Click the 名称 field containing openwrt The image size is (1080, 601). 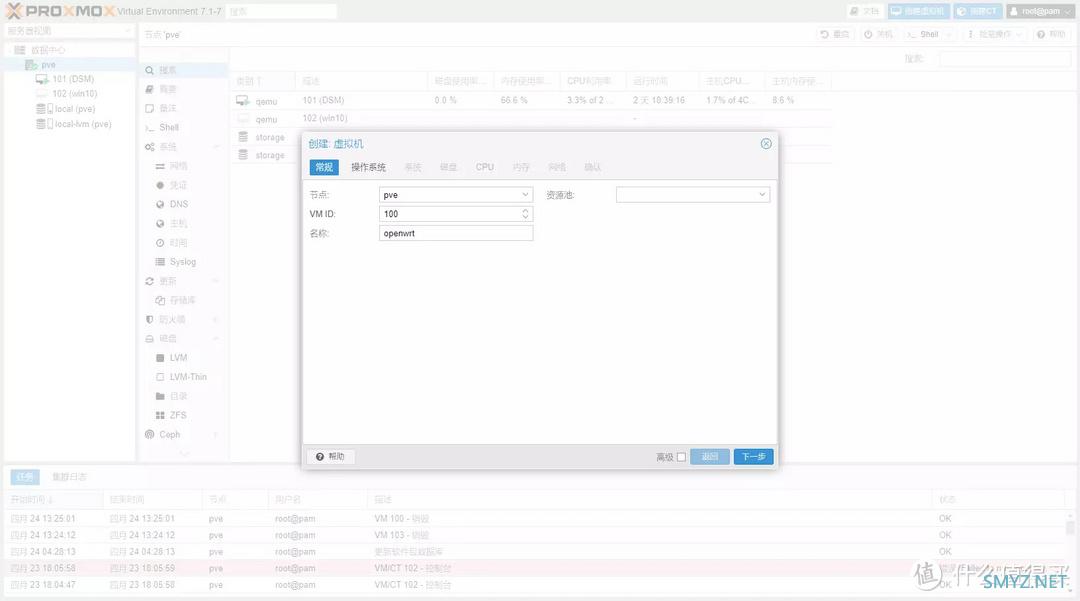(x=456, y=233)
